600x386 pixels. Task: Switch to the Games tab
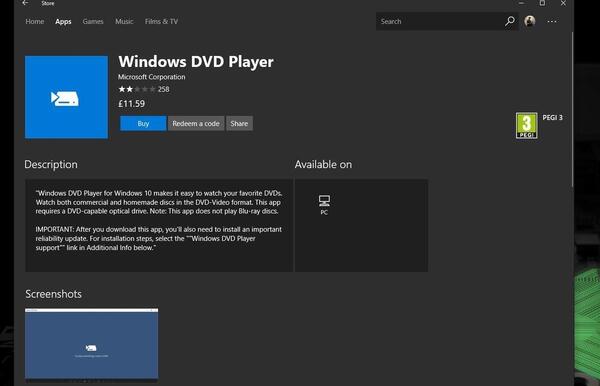(93, 21)
